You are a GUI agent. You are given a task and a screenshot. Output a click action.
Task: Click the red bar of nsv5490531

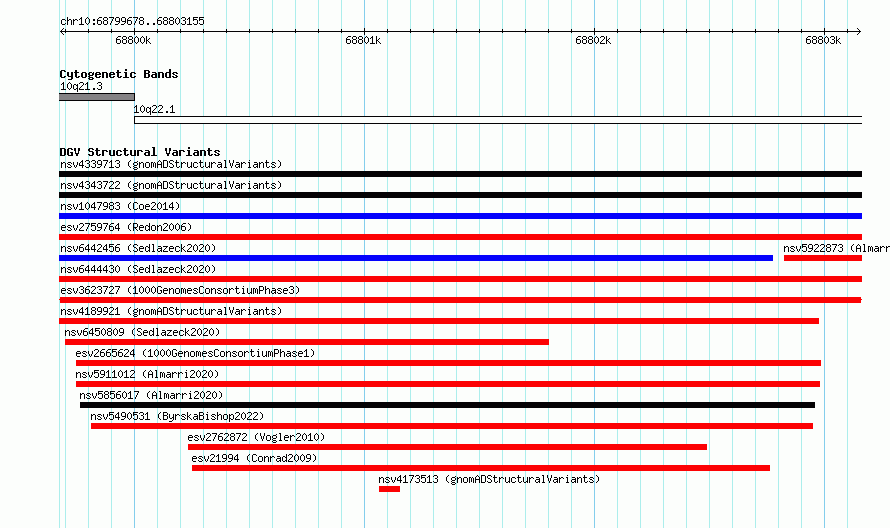[x=452, y=426]
